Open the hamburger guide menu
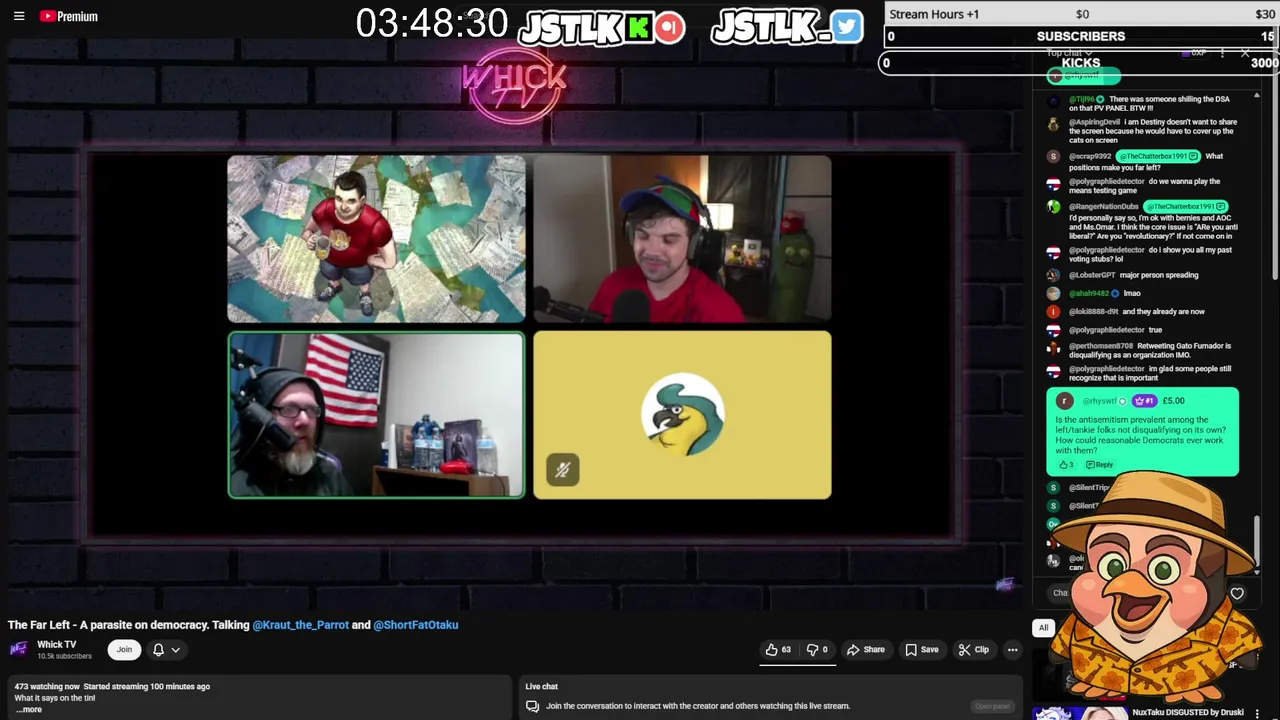 pyautogui.click(x=19, y=16)
